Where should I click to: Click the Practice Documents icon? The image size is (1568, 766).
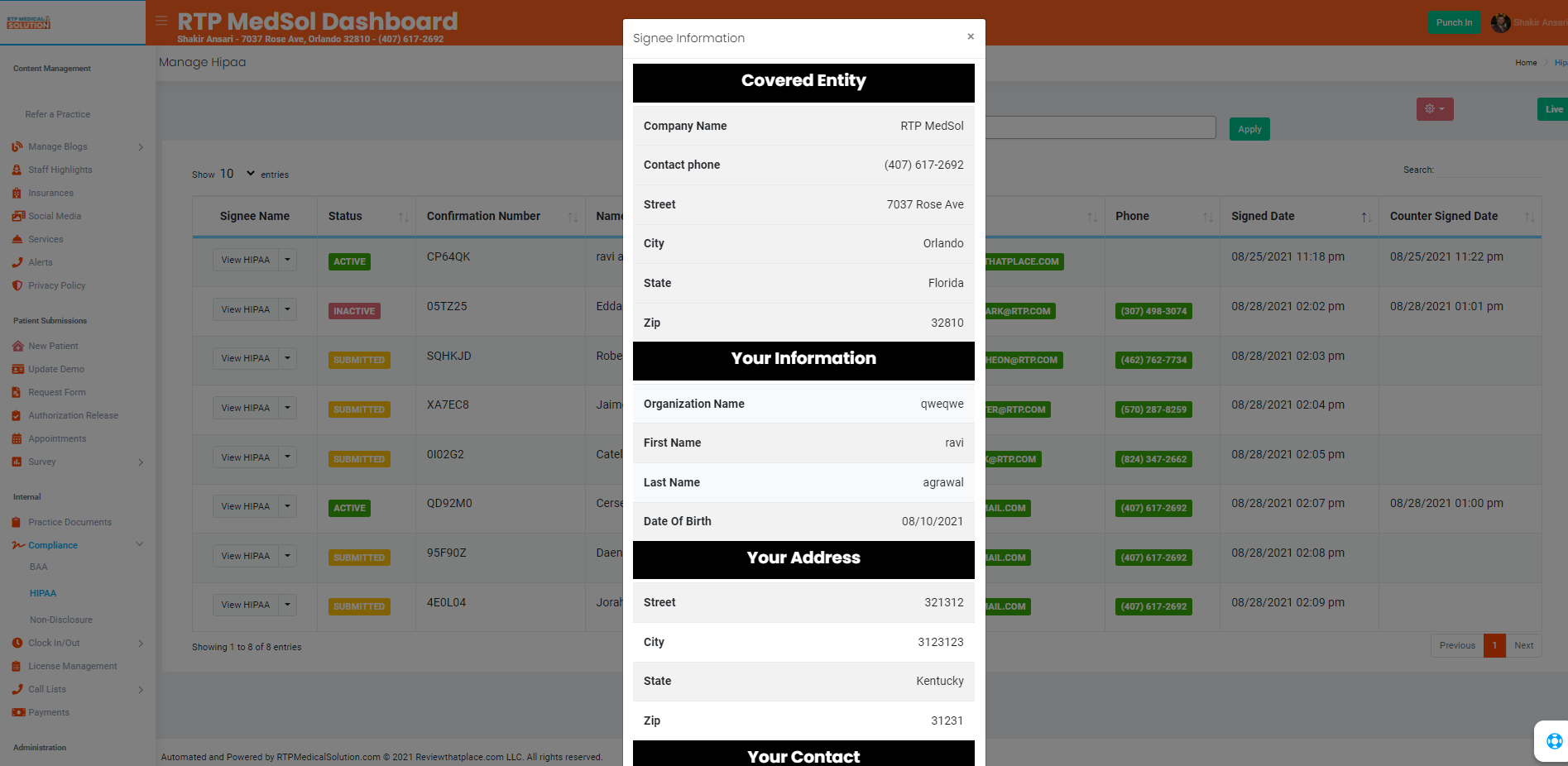pyautogui.click(x=17, y=522)
